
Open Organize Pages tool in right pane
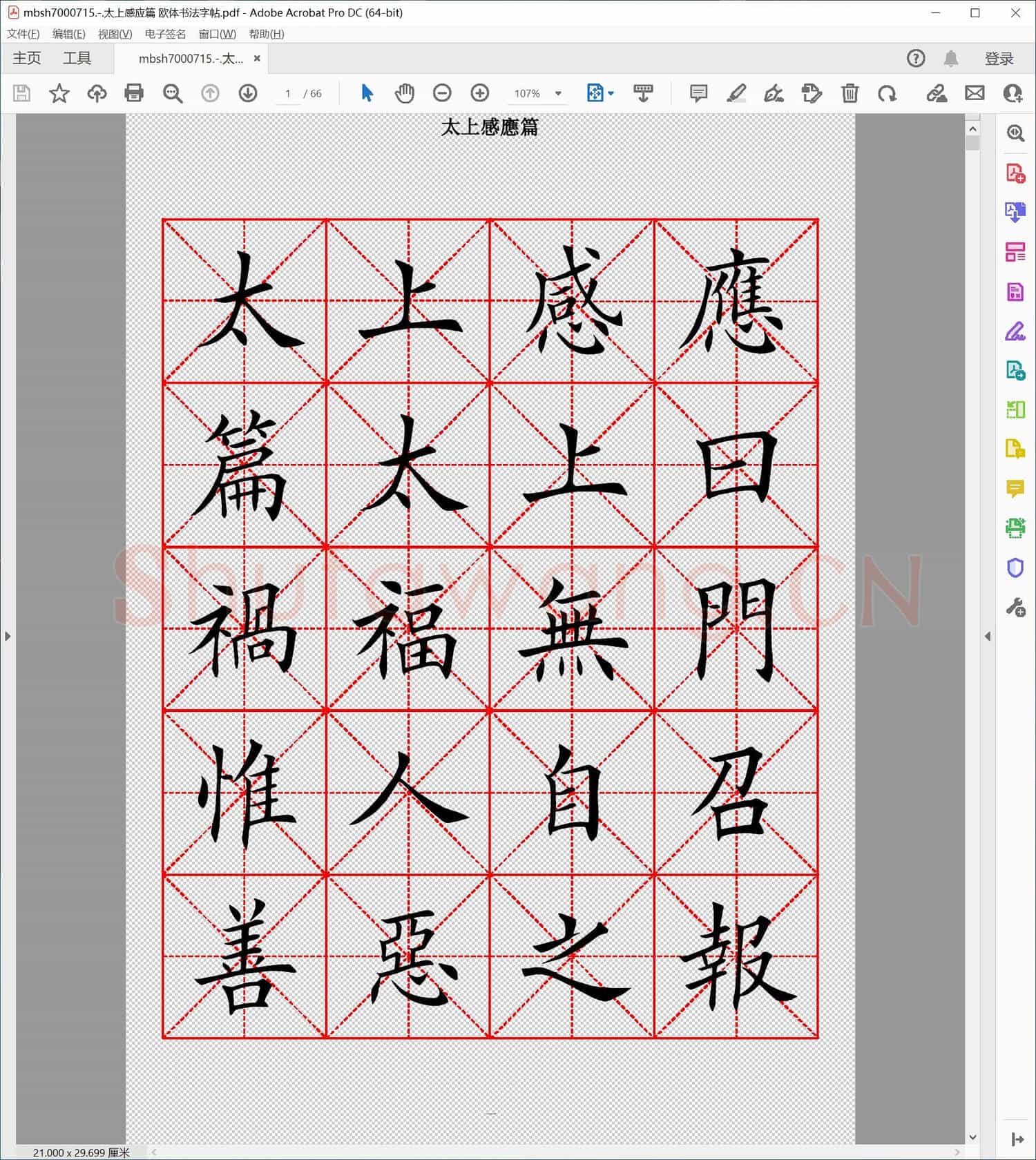(1015, 252)
